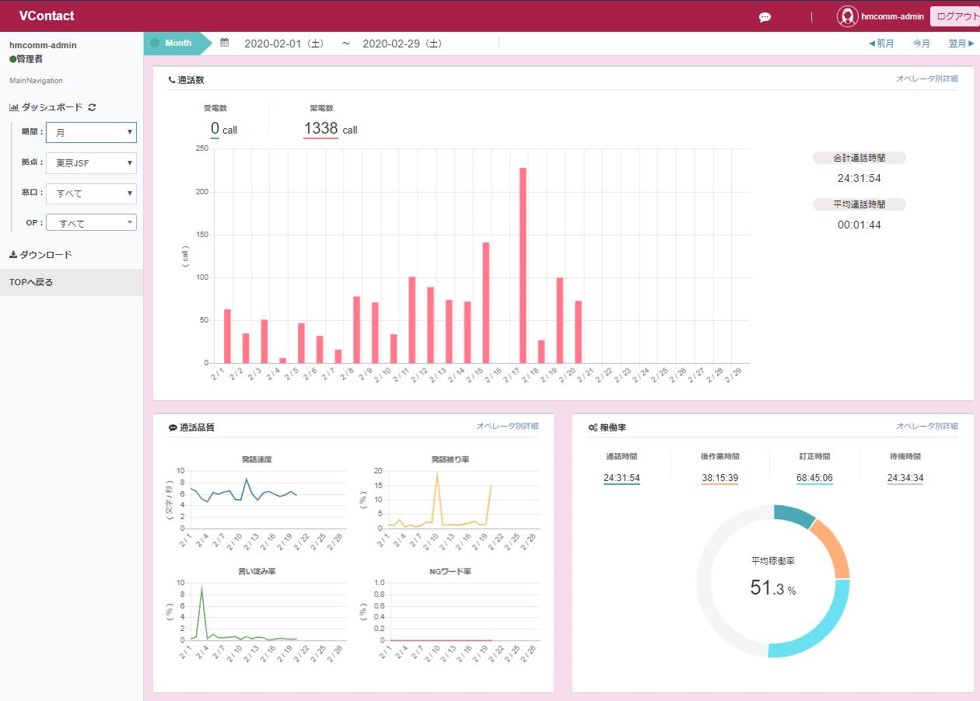Click the bar chart icon beside ダッシュボード
The height and width of the screenshot is (701, 980).
[x=14, y=107]
